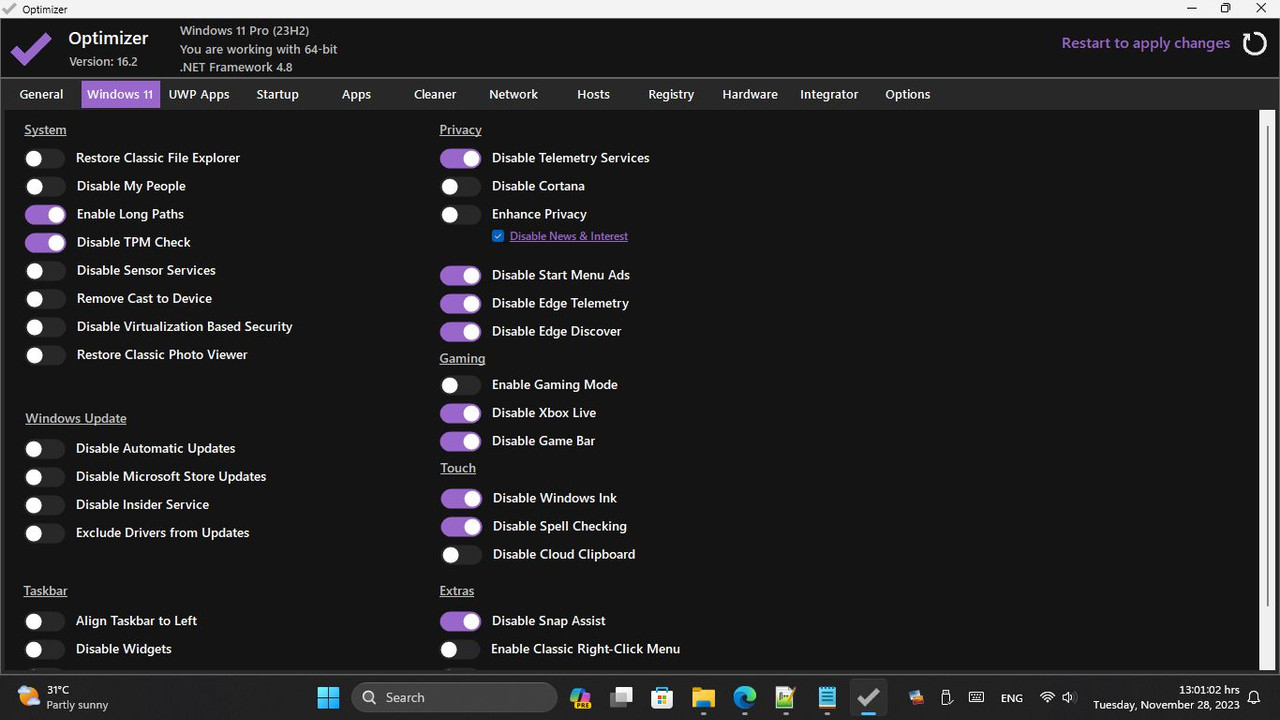
Task: Enable Enhance Privacy toggle
Action: coord(460,214)
